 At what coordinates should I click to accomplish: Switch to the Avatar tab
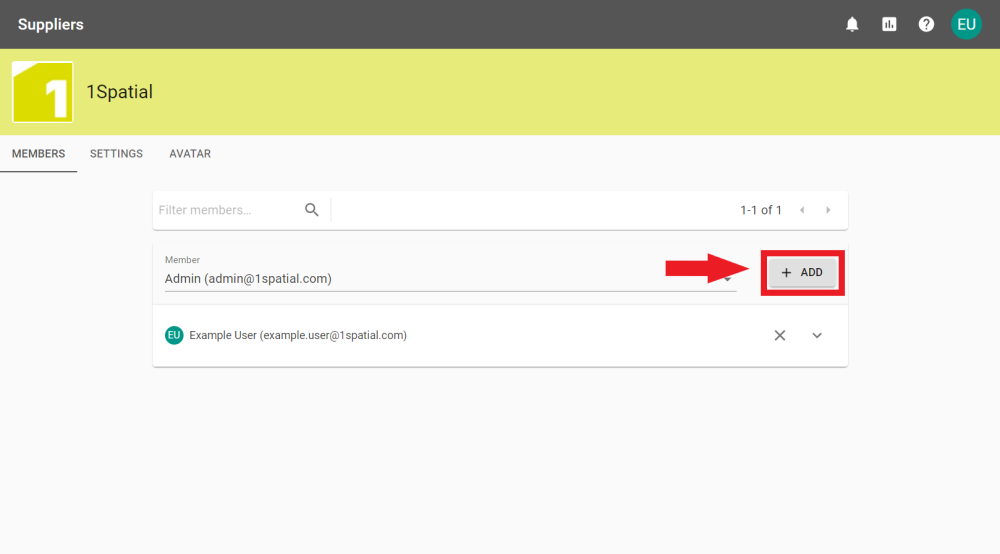click(x=190, y=154)
